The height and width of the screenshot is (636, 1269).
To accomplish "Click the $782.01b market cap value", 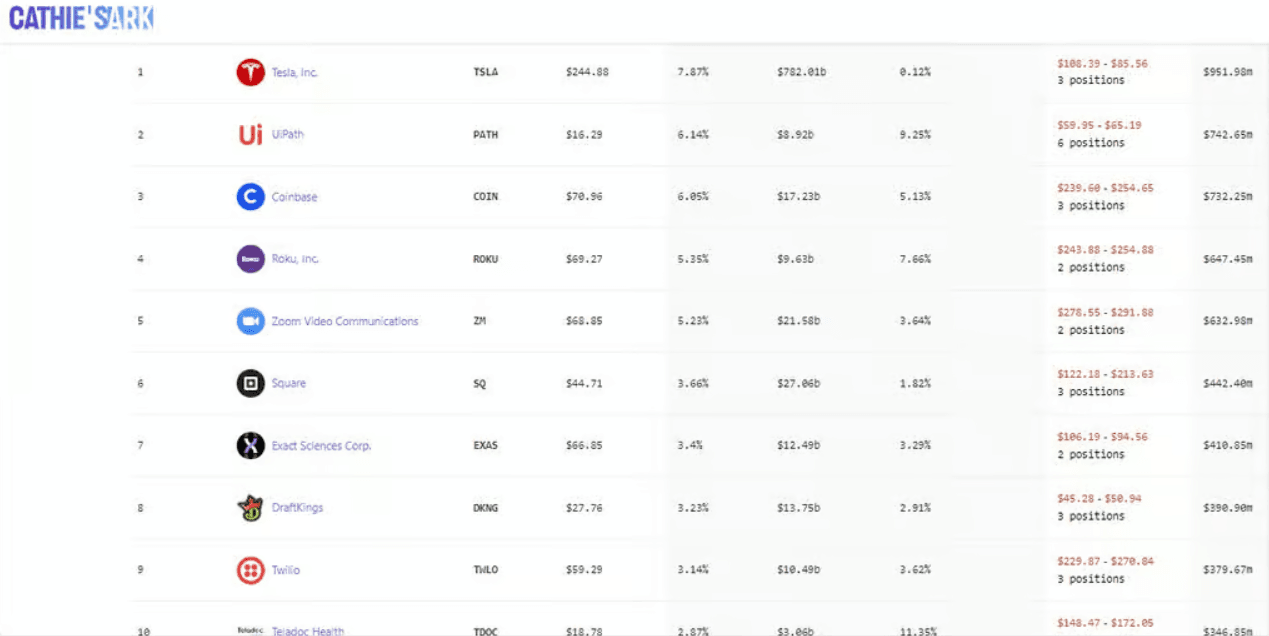I will tap(801, 72).
